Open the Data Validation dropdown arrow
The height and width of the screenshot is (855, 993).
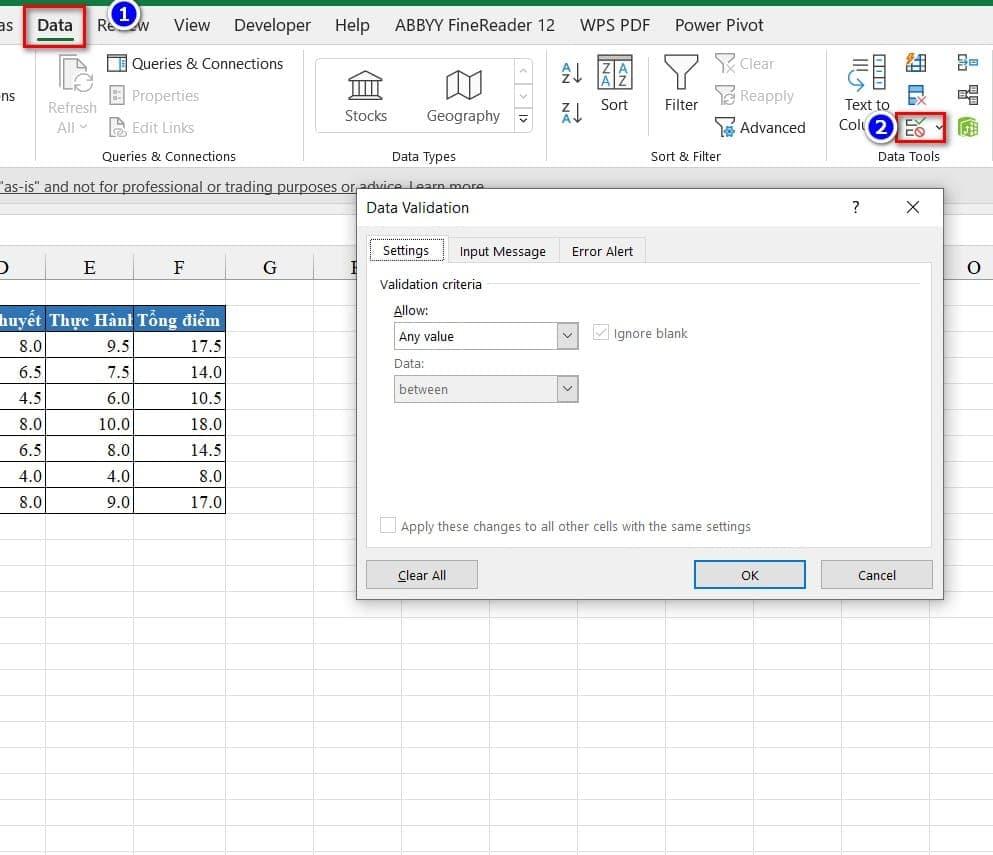pyautogui.click(x=939, y=128)
